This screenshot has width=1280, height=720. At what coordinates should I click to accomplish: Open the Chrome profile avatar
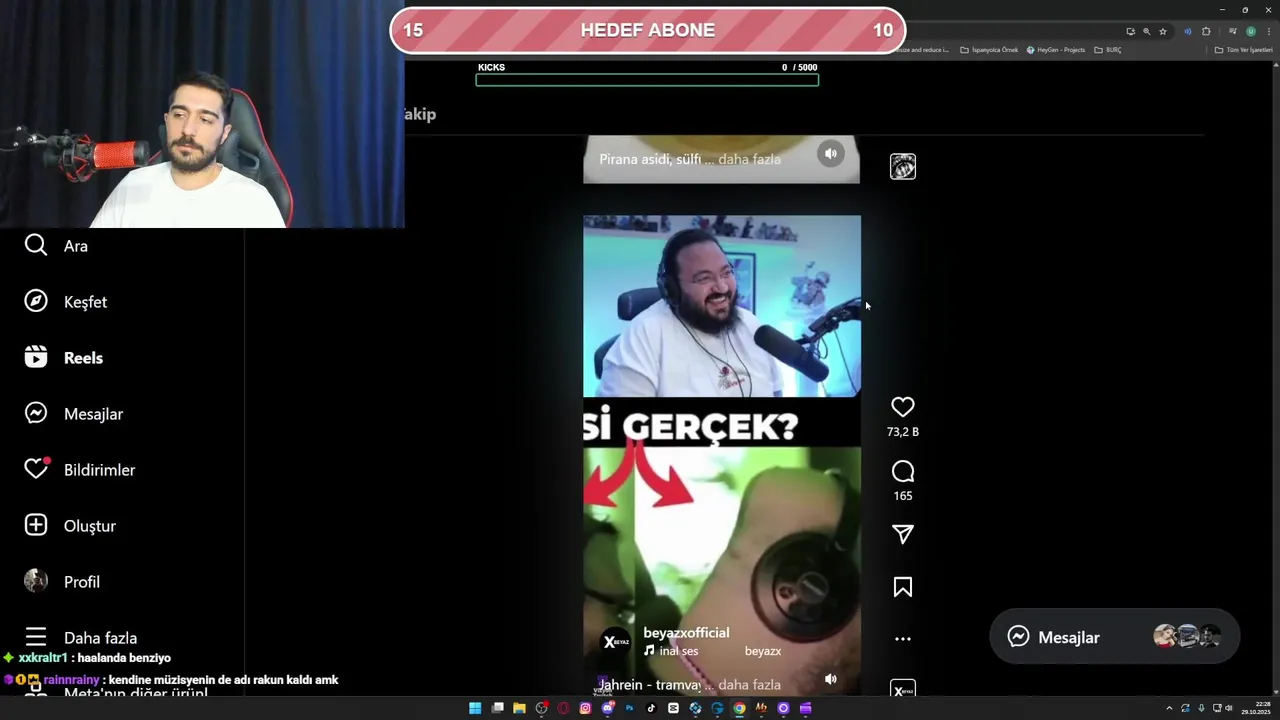[x=1251, y=32]
